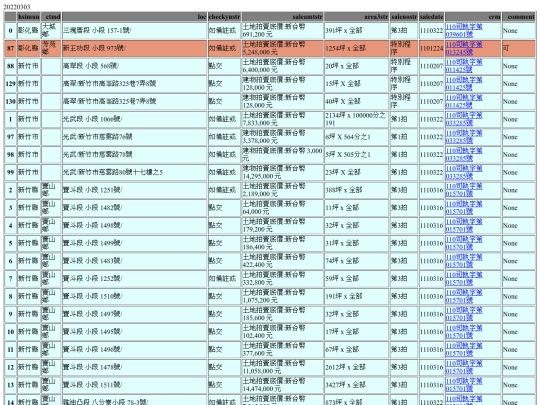Viewport: 540px width, 405px height.
Task: Open the crm link in row 98
Action: click(x=464, y=155)
